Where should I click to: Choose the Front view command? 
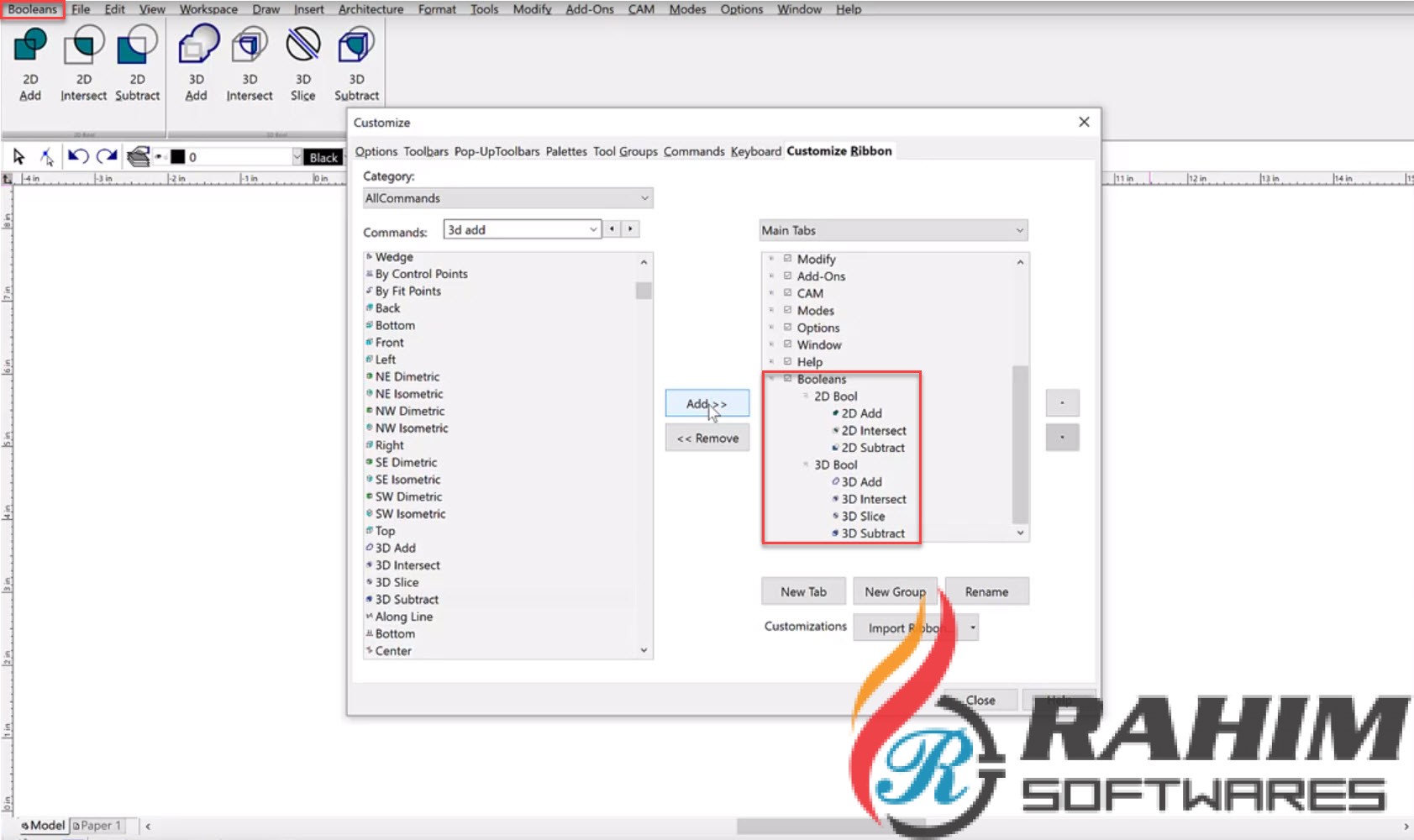[389, 343]
